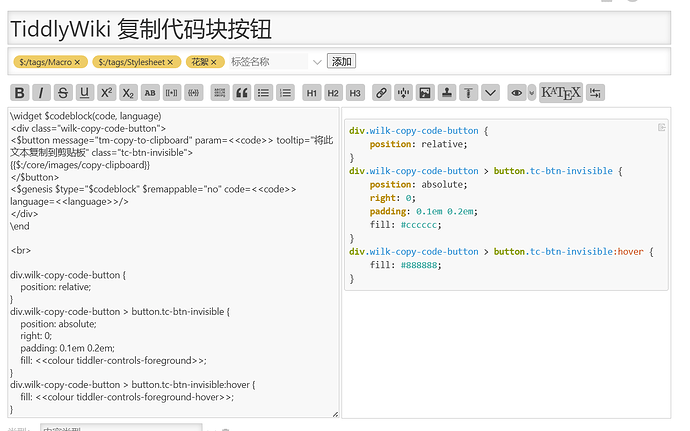Focus the 标签名称 tag name input
690x431 pixels.
268,62
